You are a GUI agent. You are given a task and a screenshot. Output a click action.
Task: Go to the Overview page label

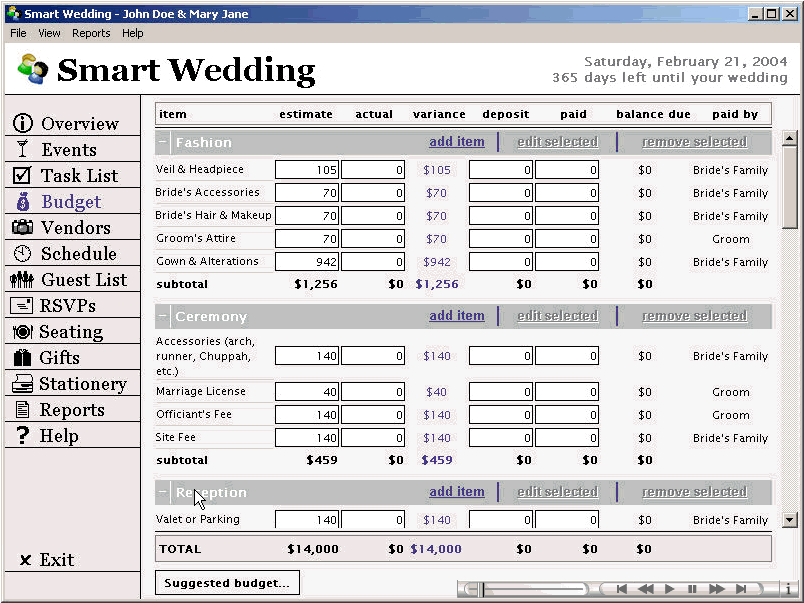pyautogui.click(x=80, y=124)
